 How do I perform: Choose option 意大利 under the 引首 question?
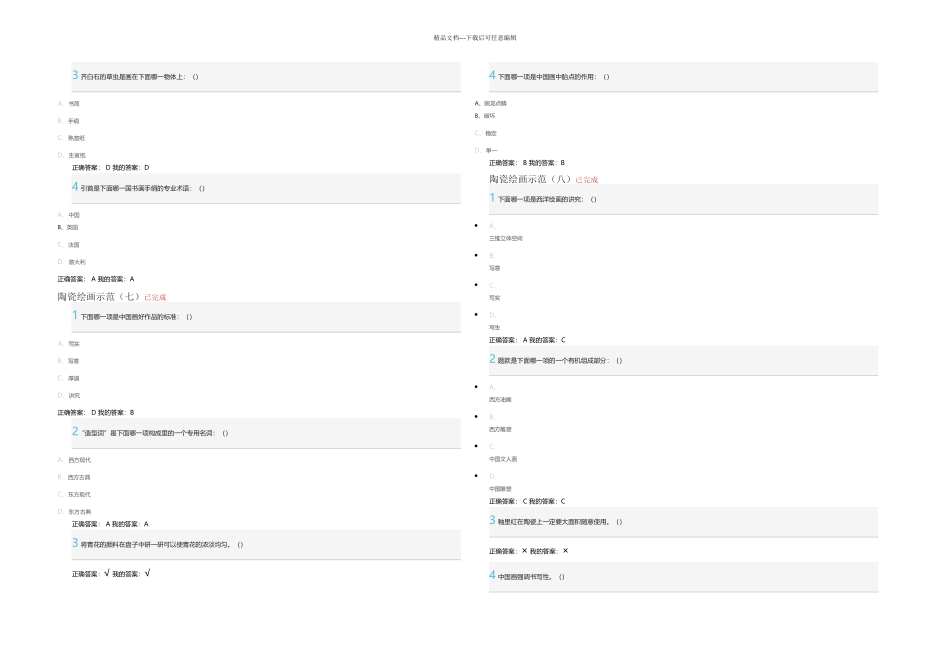(x=74, y=262)
